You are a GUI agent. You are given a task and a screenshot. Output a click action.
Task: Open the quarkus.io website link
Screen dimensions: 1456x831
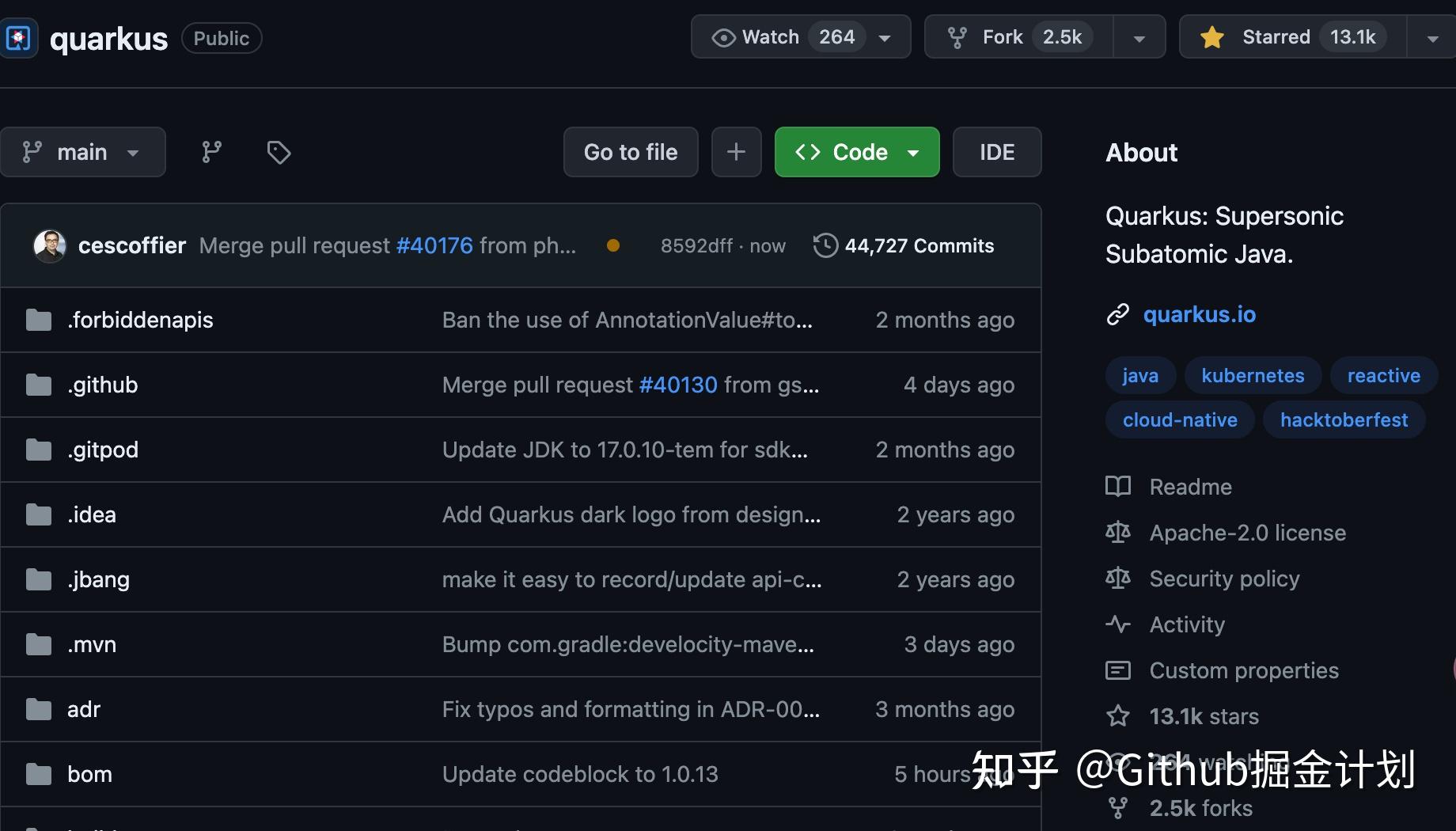point(1199,314)
